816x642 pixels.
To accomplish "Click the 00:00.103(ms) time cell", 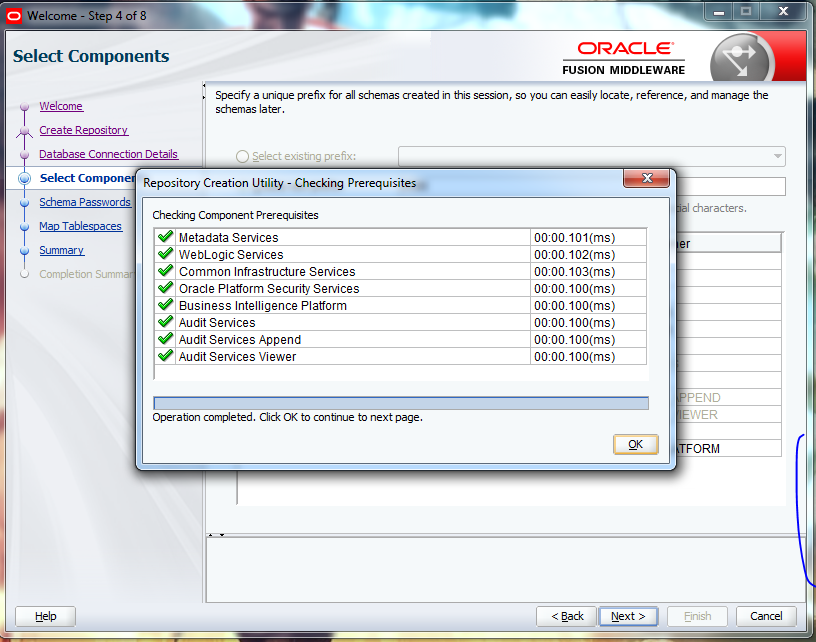I will point(588,272).
